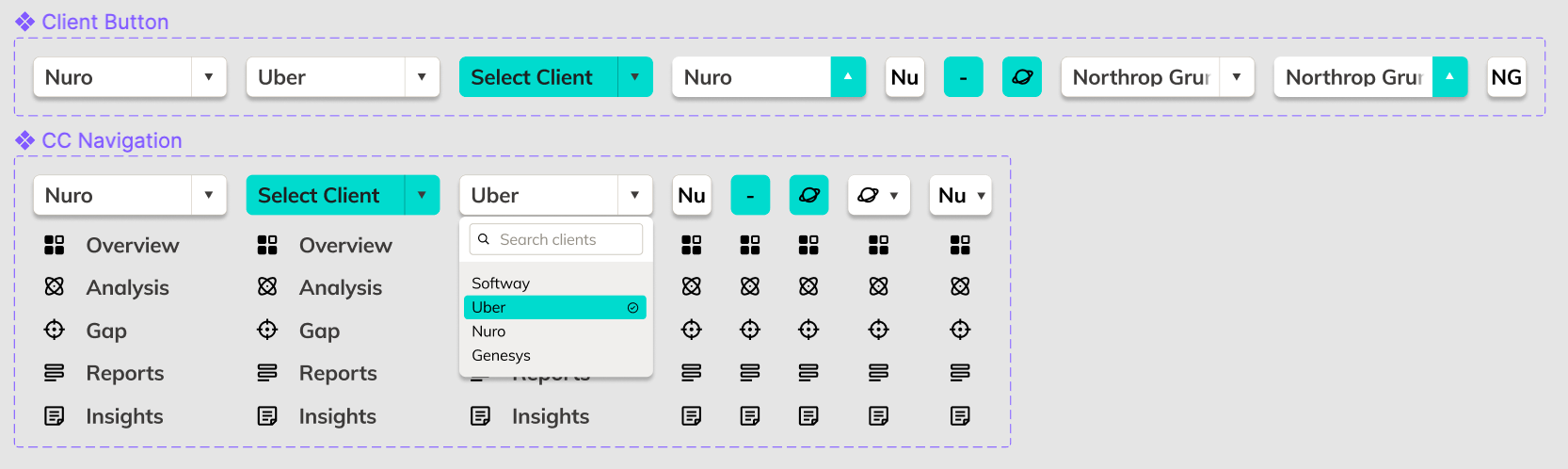Select the Client Button component label
This screenshot has height=469, width=1568.
(91, 22)
